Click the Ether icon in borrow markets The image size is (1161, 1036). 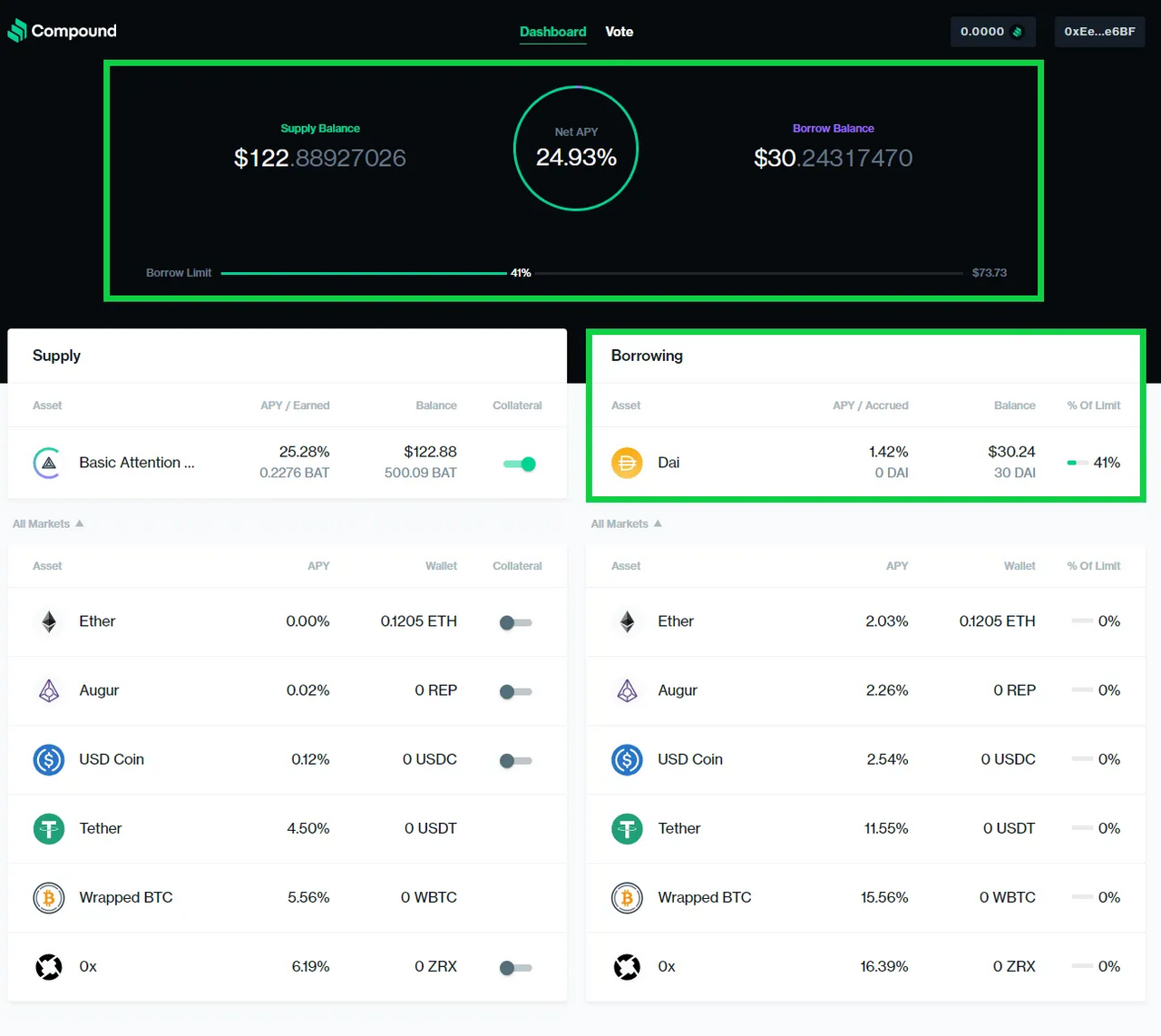pyautogui.click(x=627, y=621)
